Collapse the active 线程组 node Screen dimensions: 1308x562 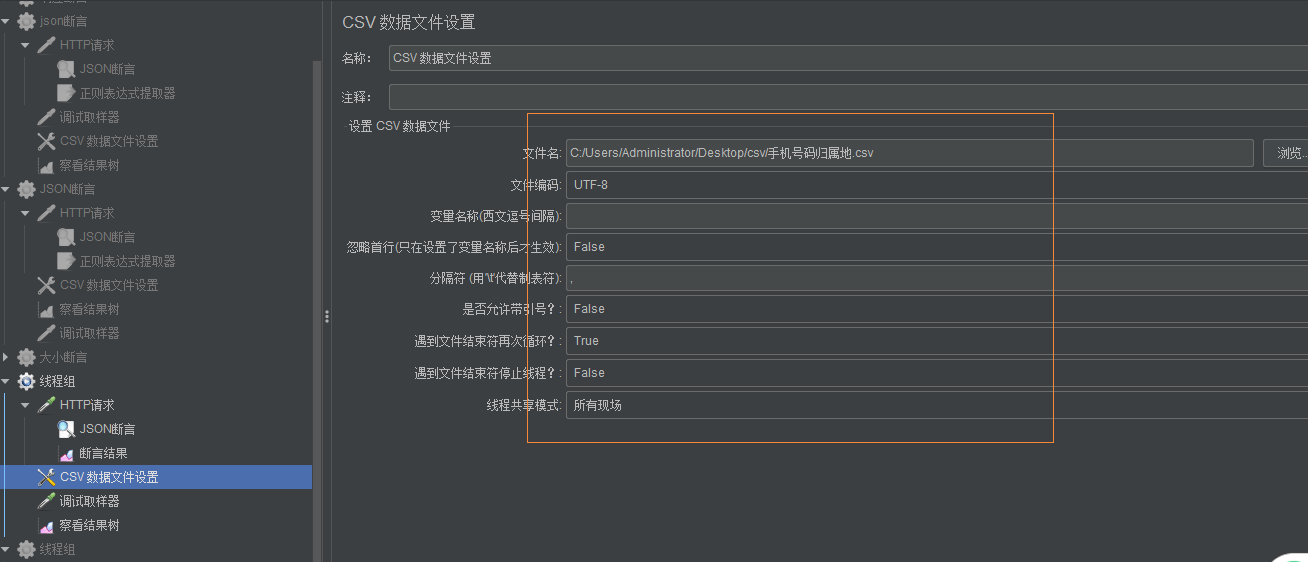click(6, 381)
